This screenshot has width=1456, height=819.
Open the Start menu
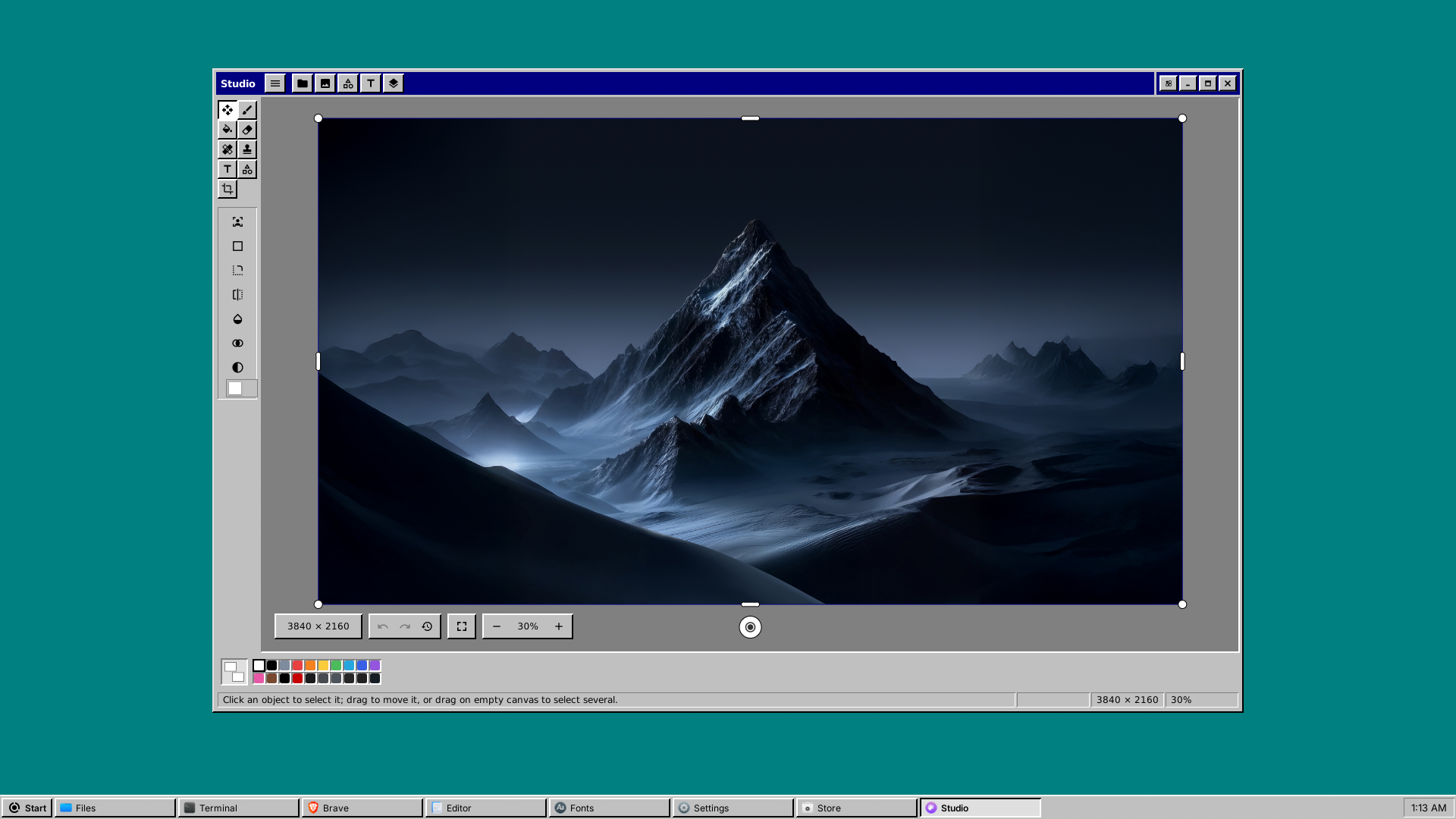27,808
